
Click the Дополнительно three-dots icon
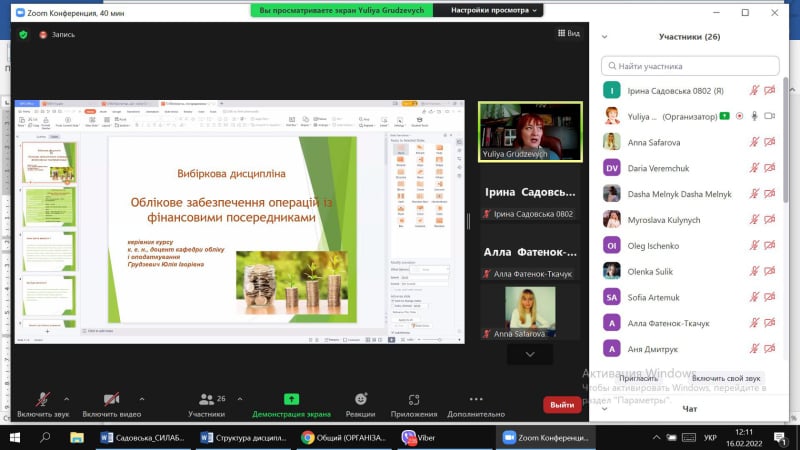click(x=476, y=398)
